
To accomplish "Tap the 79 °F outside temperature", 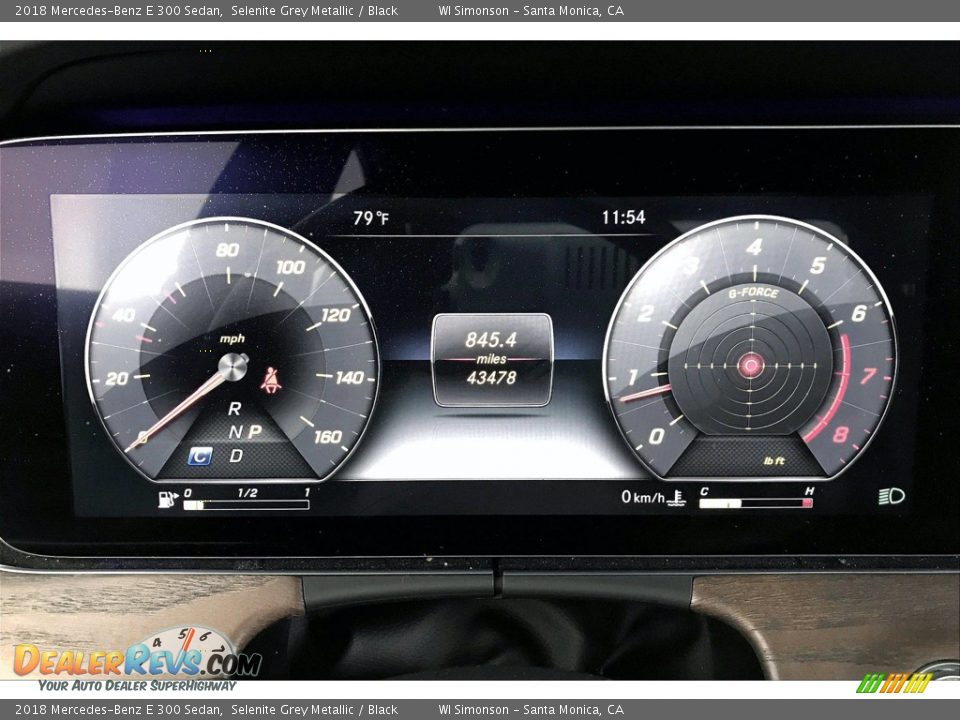I will [x=370, y=218].
